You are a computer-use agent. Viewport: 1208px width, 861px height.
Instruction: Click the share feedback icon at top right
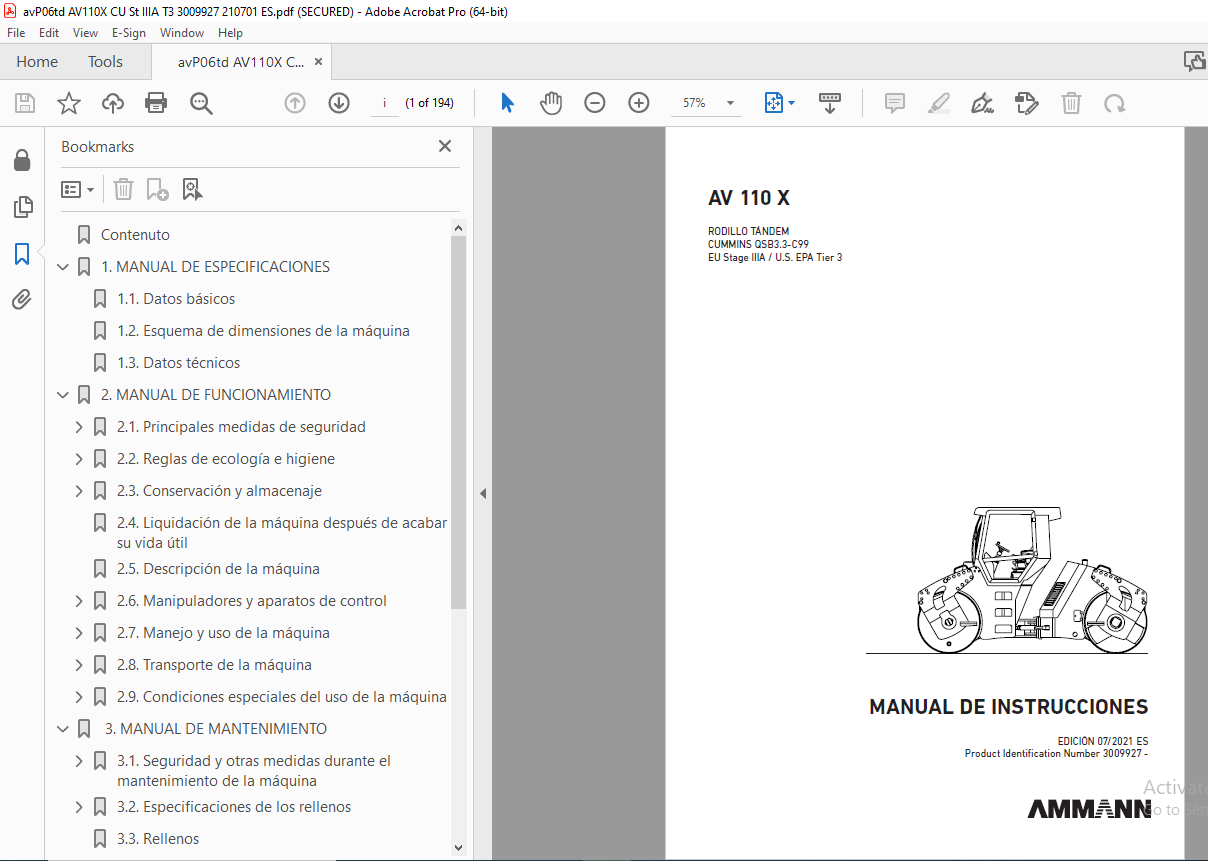(1194, 62)
